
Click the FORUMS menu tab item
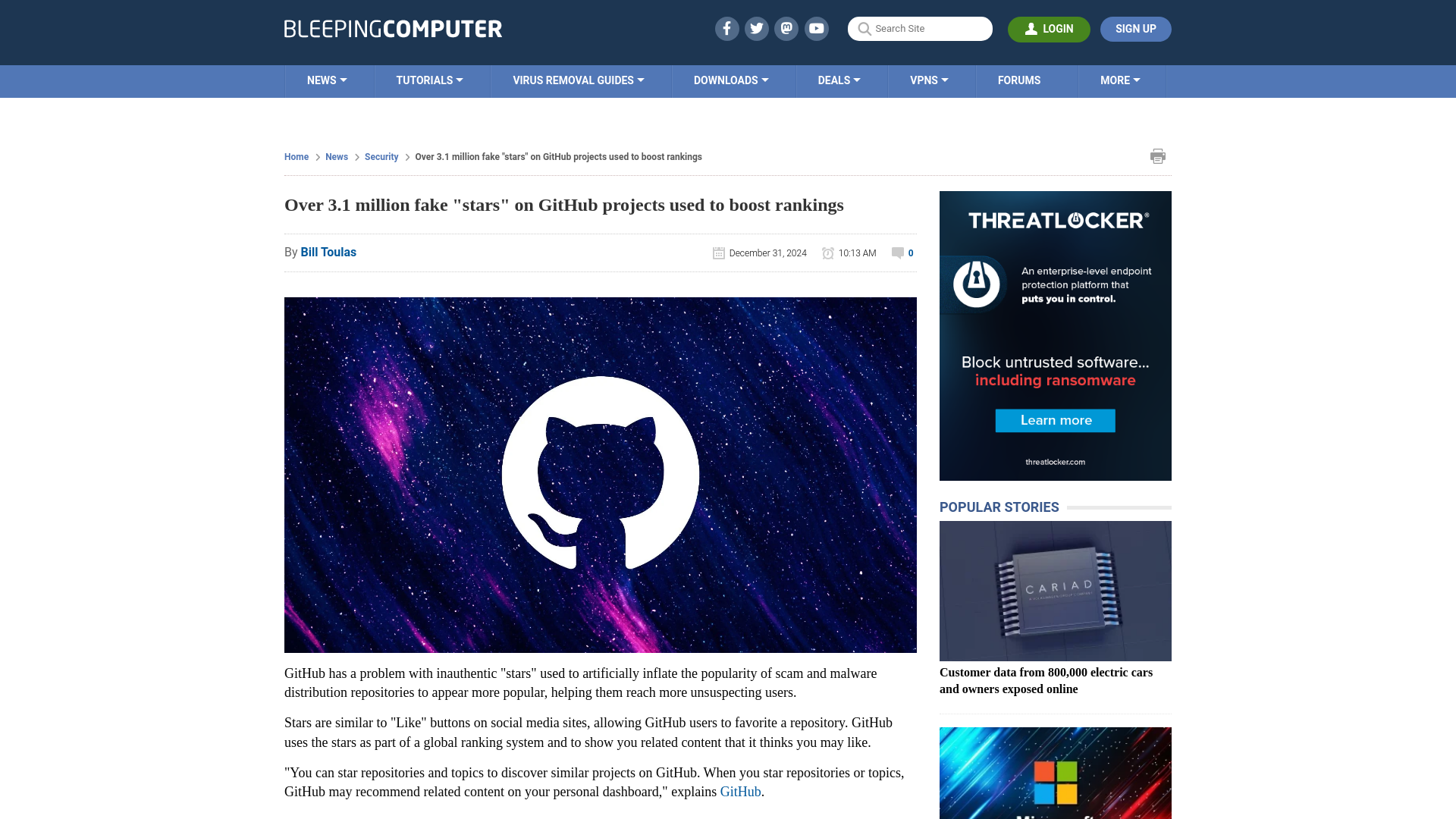point(1019,80)
